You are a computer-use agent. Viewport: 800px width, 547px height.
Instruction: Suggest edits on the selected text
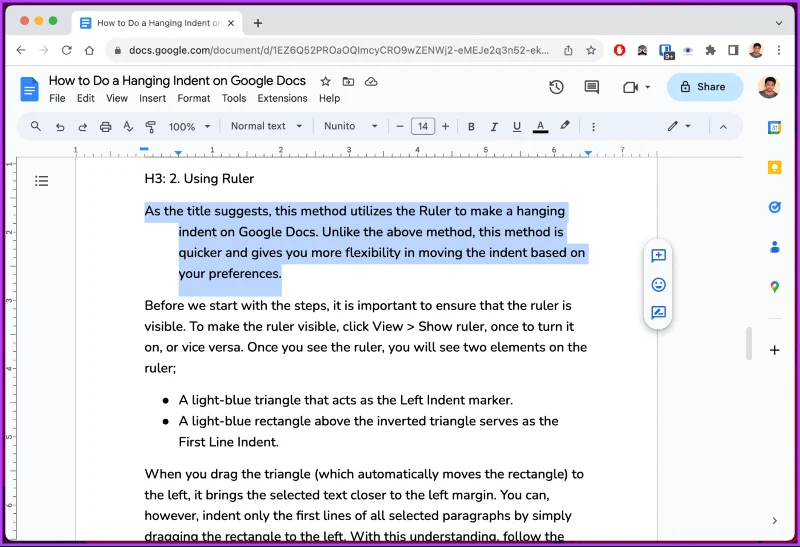coord(658,312)
